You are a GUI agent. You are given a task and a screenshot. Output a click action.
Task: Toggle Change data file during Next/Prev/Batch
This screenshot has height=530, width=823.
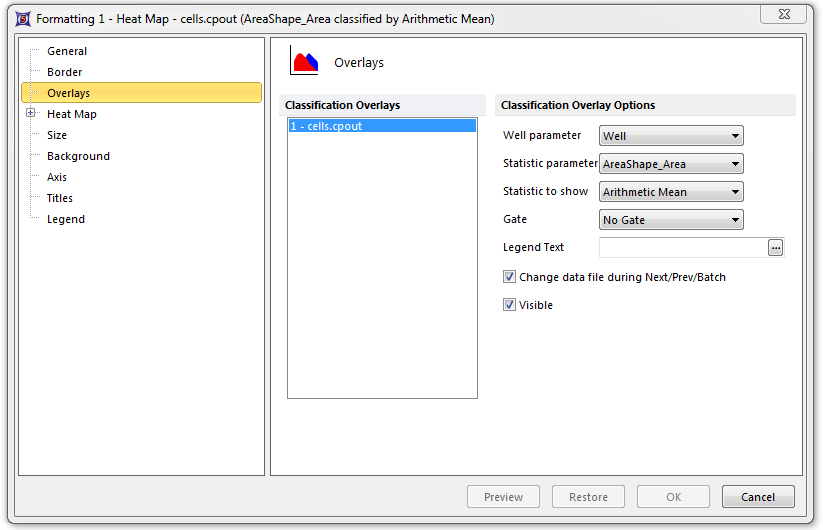point(510,277)
